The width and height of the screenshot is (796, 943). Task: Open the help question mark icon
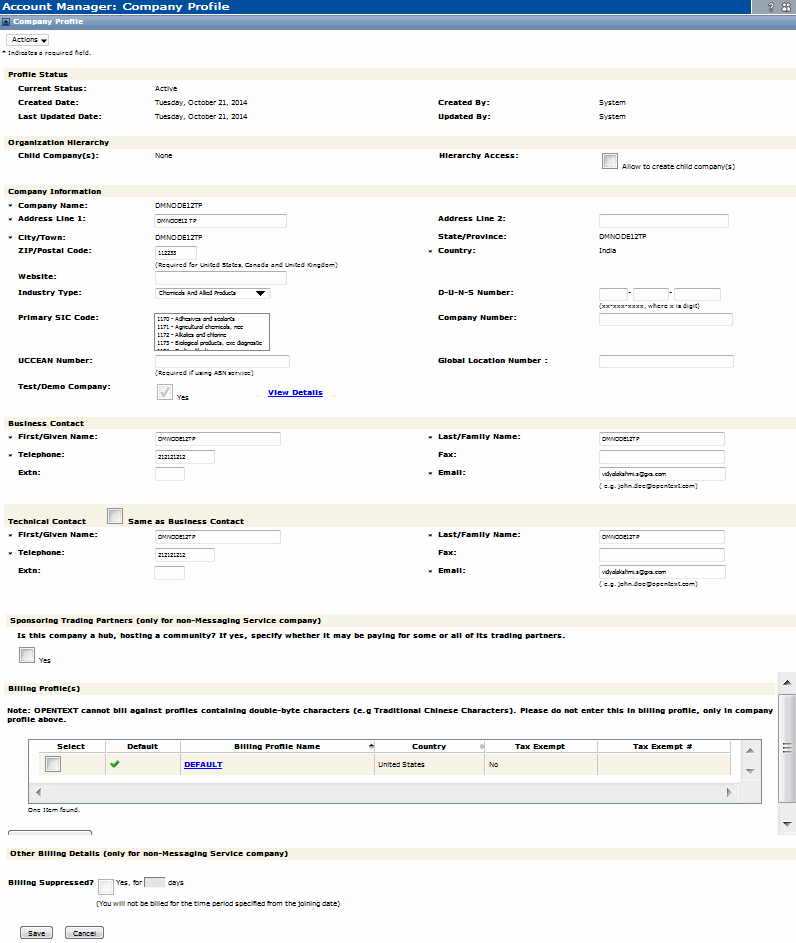[x=770, y=7]
